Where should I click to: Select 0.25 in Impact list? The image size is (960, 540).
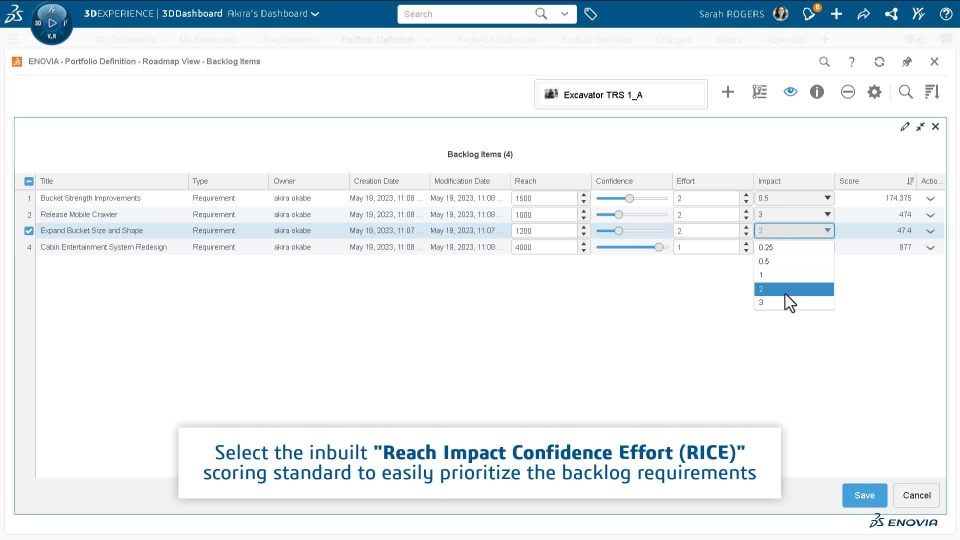pos(794,247)
